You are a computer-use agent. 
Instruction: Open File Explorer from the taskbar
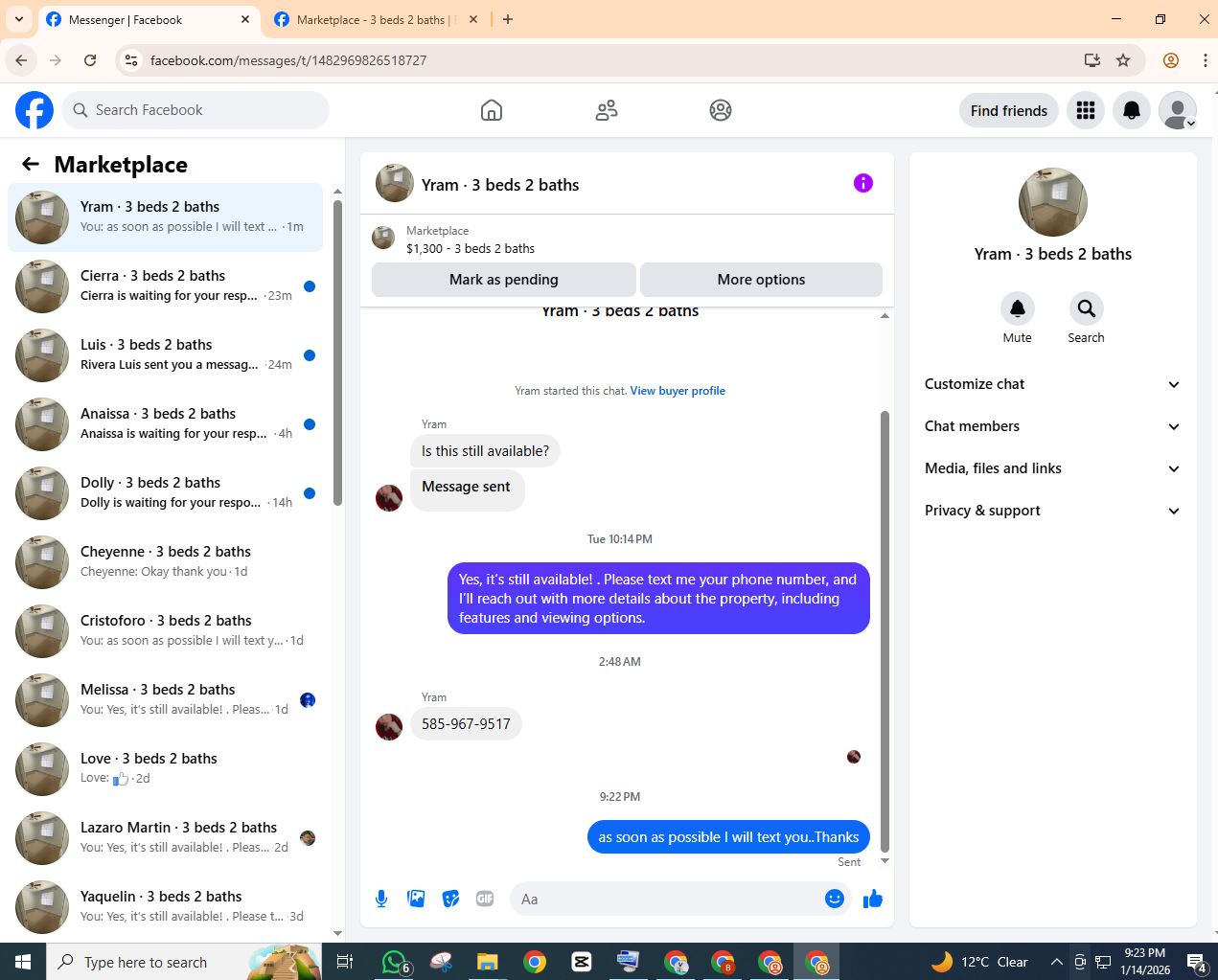tap(488, 962)
